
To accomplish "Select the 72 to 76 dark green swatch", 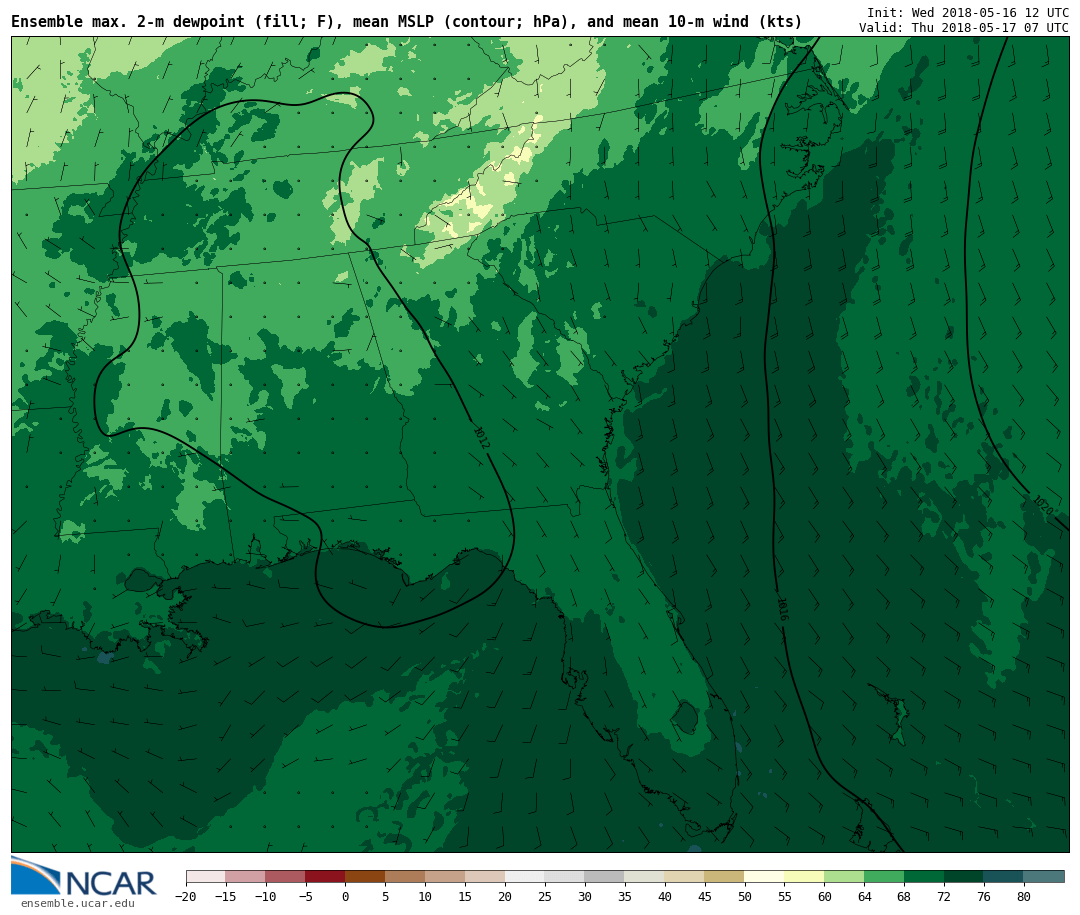I will tap(964, 876).
